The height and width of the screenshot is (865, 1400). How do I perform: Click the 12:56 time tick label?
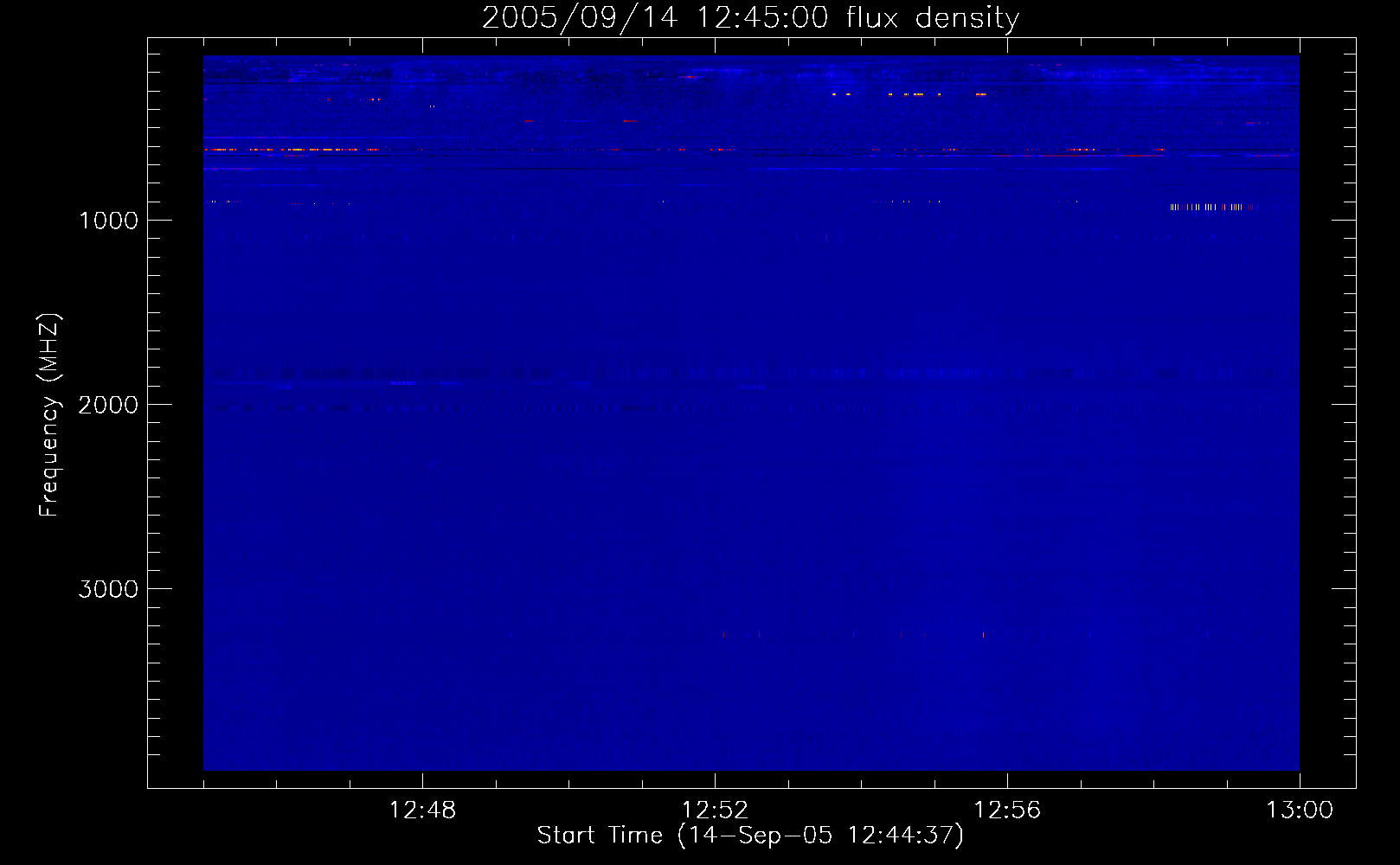(1007, 811)
